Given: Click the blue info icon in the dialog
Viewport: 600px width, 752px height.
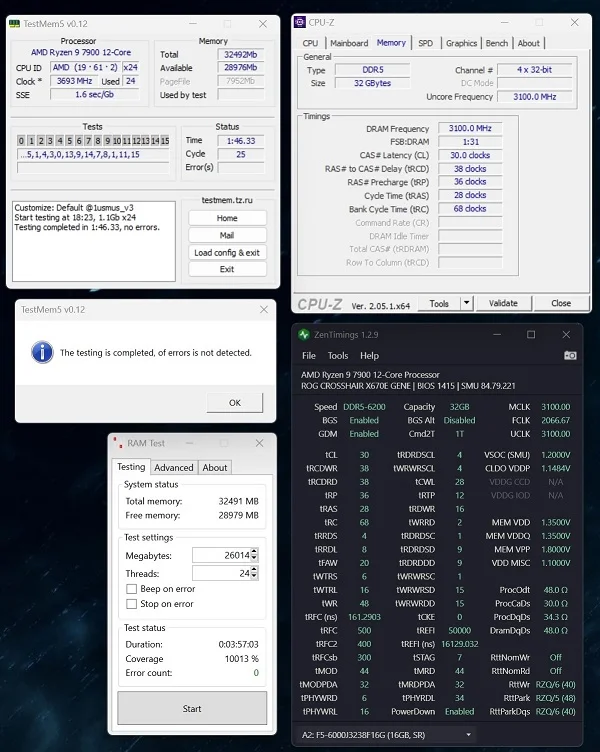Looking at the screenshot, I should click(42, 352).
